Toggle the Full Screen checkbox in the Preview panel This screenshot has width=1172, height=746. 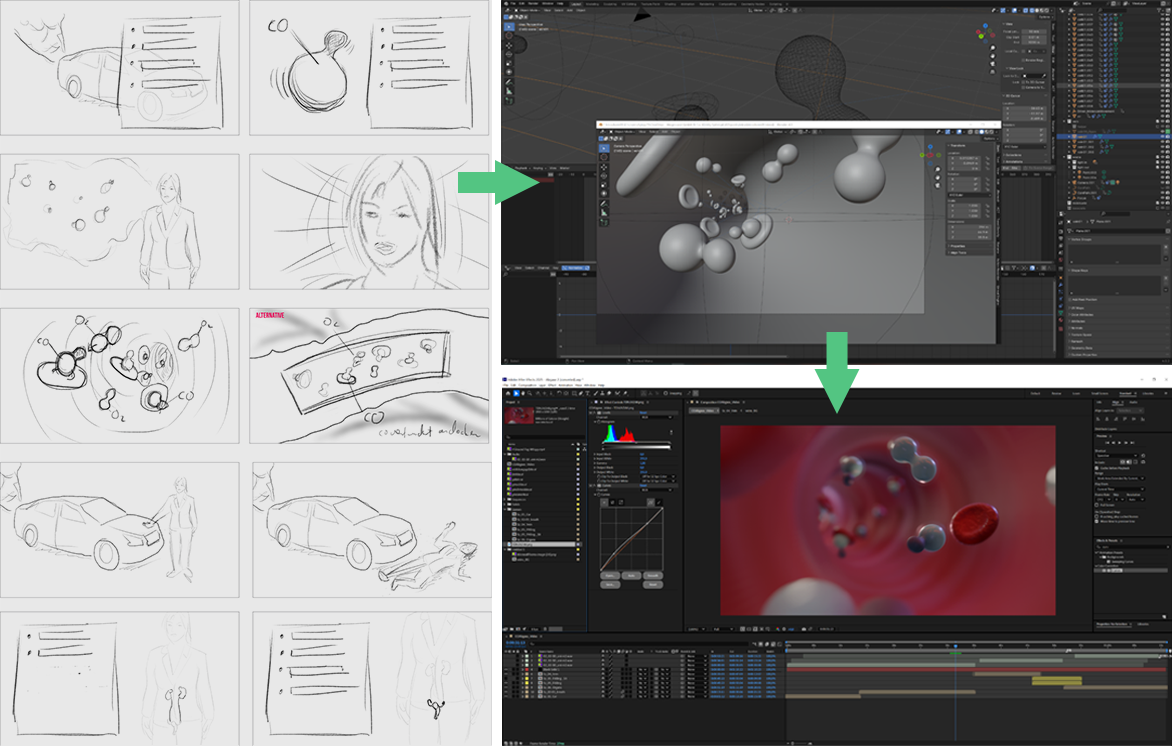tap(1098, 504)
